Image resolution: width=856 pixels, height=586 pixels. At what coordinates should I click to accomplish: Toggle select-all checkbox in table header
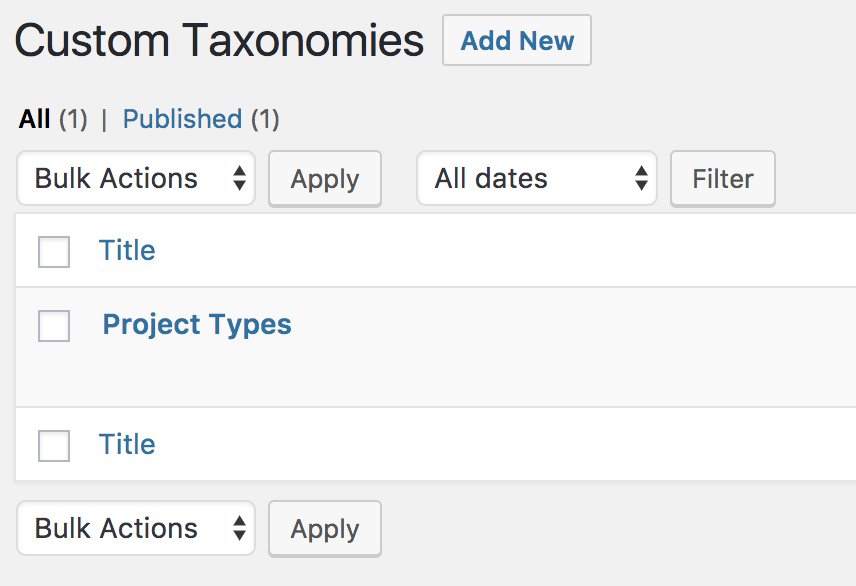point(54,252)
